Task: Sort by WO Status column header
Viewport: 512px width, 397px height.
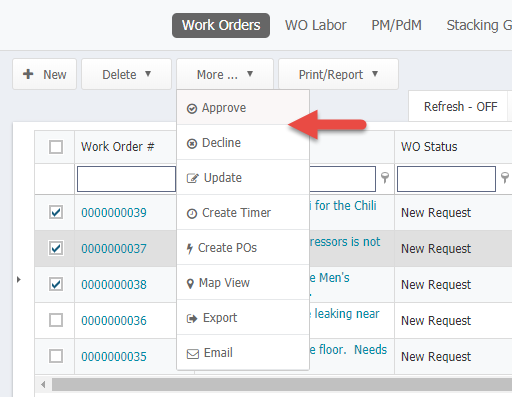Action: pos(429,147)
